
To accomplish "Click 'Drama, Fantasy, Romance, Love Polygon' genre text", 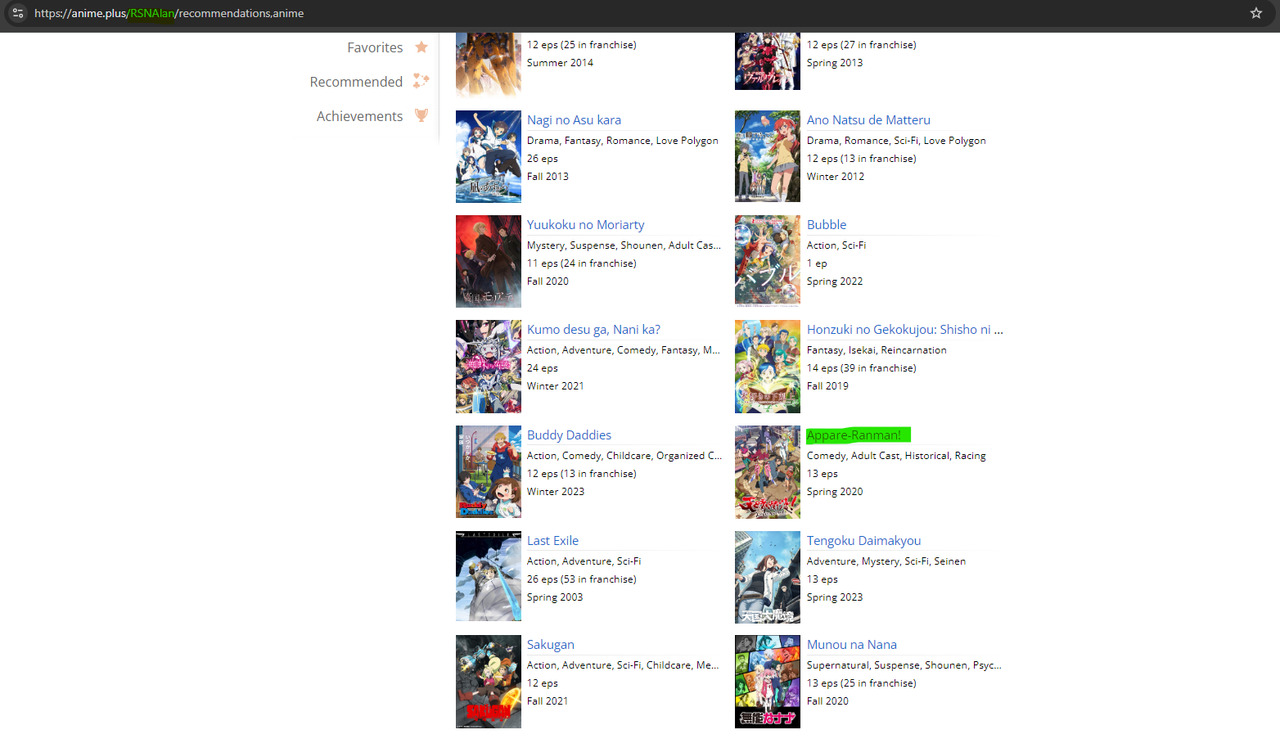I will click(623, 141).
